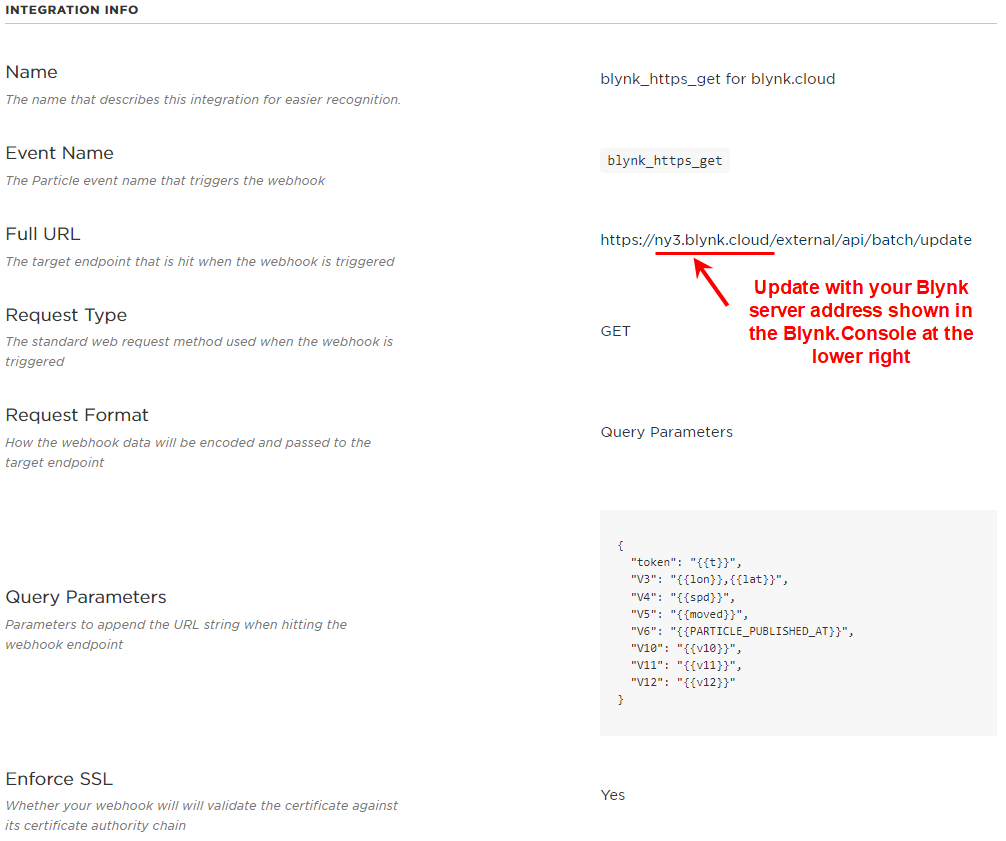Select the 'blynk_https_get for blynk.cloud' name value
The image size is (1006, 841).
tap(717, 79)
